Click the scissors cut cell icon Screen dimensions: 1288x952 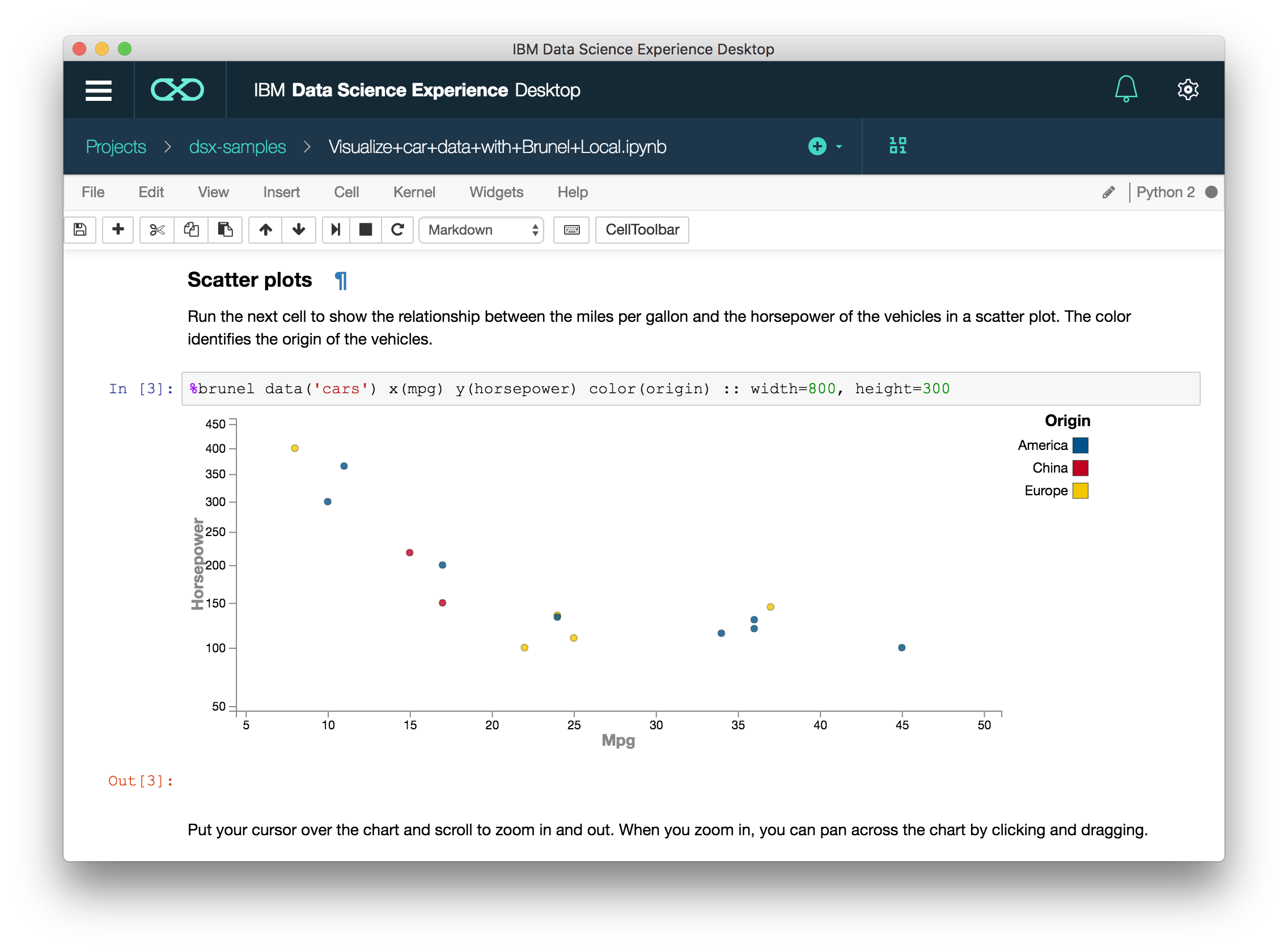pyautogui.click(x=157, y=229)
